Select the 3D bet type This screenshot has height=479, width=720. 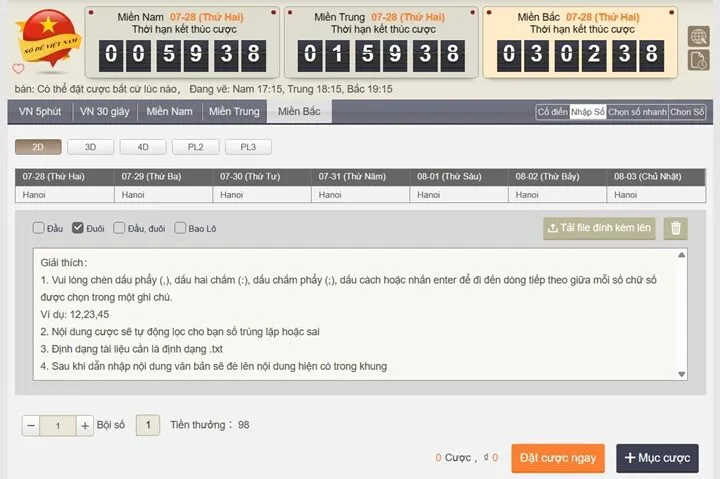(91, 147)
